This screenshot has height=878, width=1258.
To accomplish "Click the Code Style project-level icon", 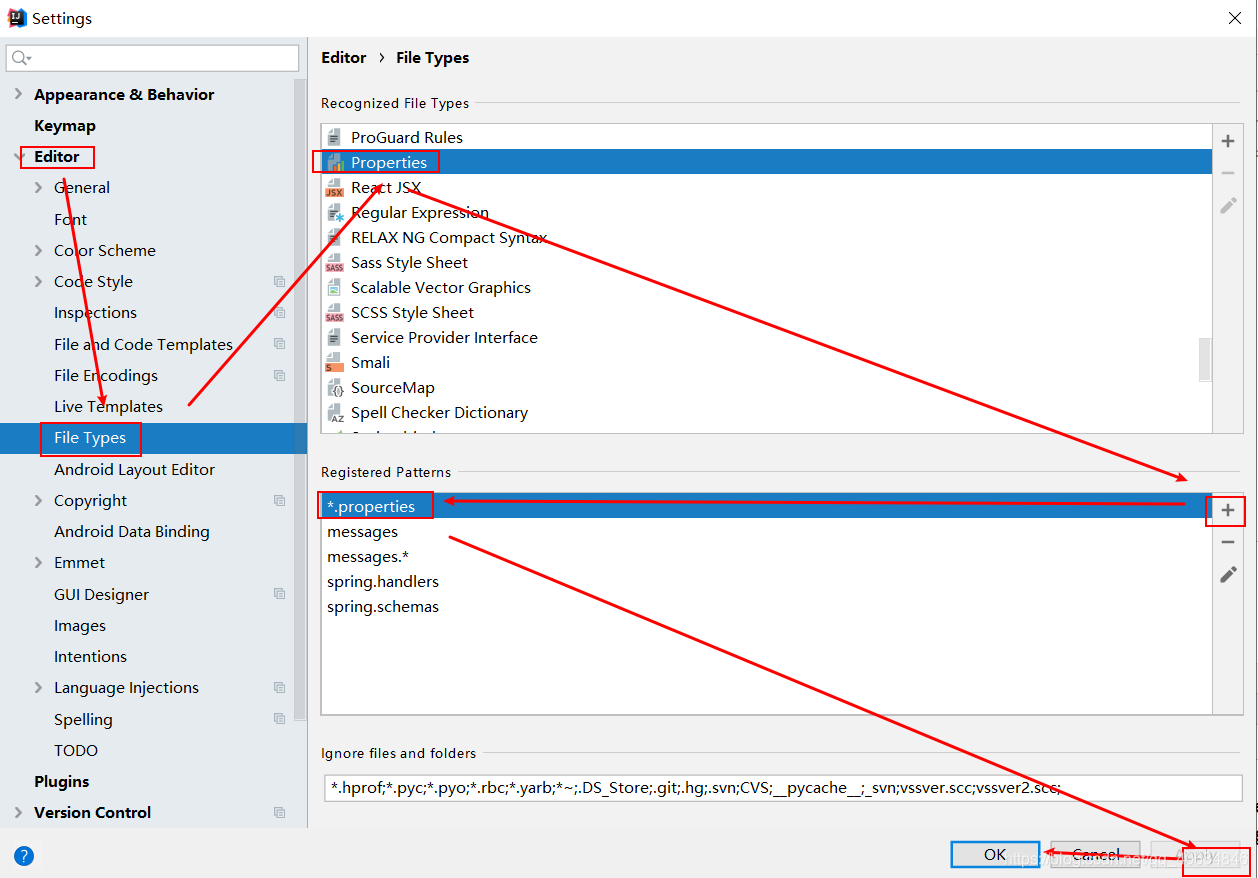I will tap(280, 282).
